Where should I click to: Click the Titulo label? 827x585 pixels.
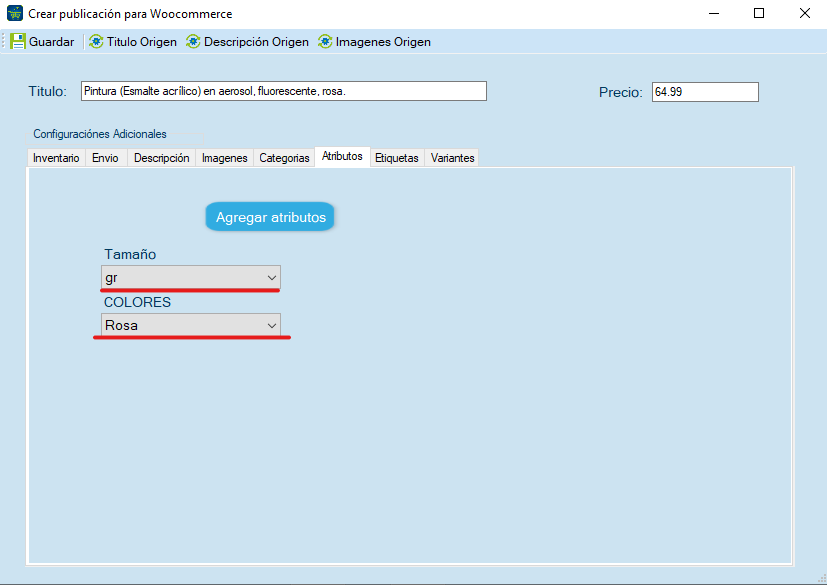pyautogui.click(x=47, y=91)
